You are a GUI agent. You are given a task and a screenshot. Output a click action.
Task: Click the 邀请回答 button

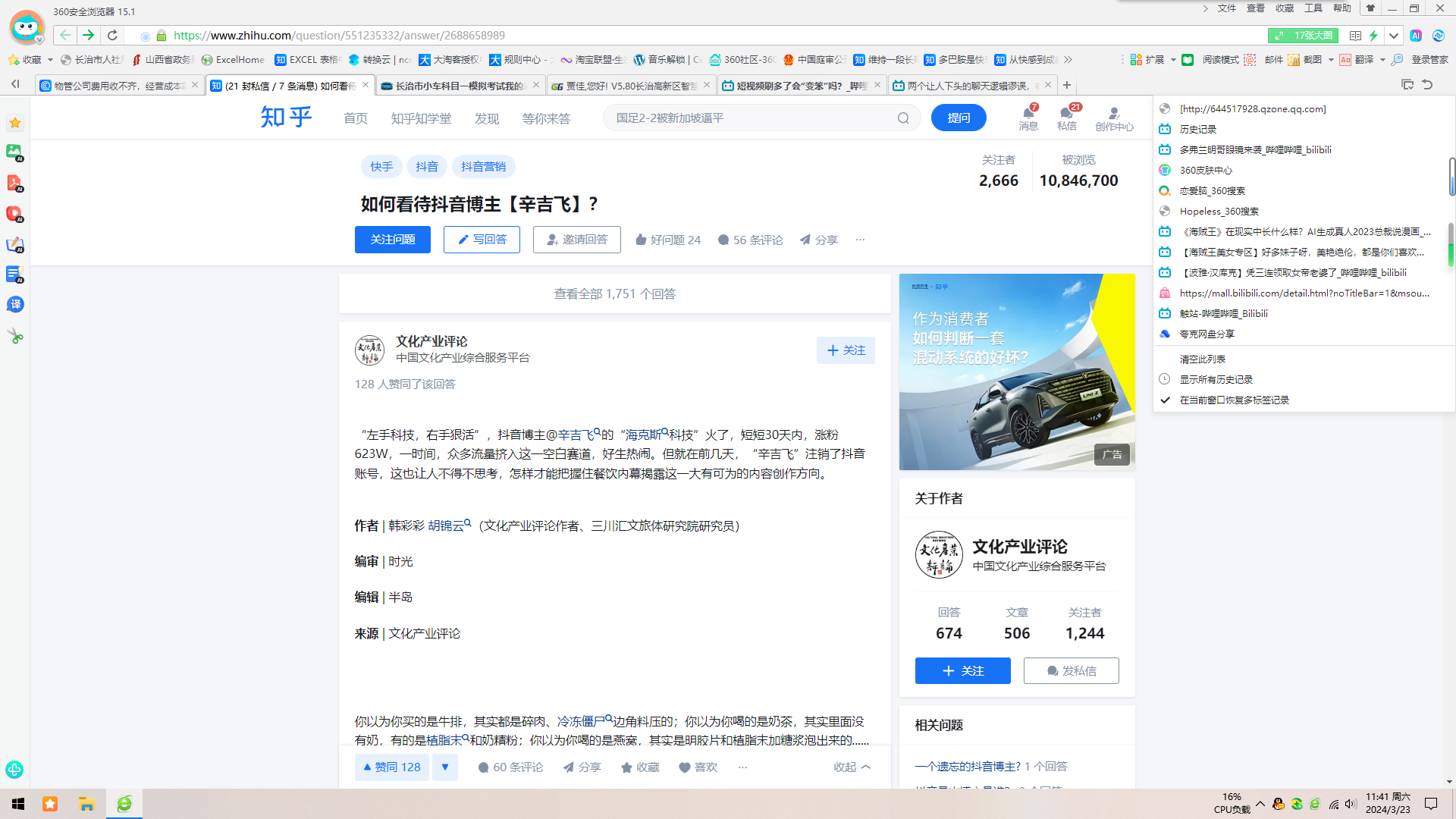click(577, 240)
